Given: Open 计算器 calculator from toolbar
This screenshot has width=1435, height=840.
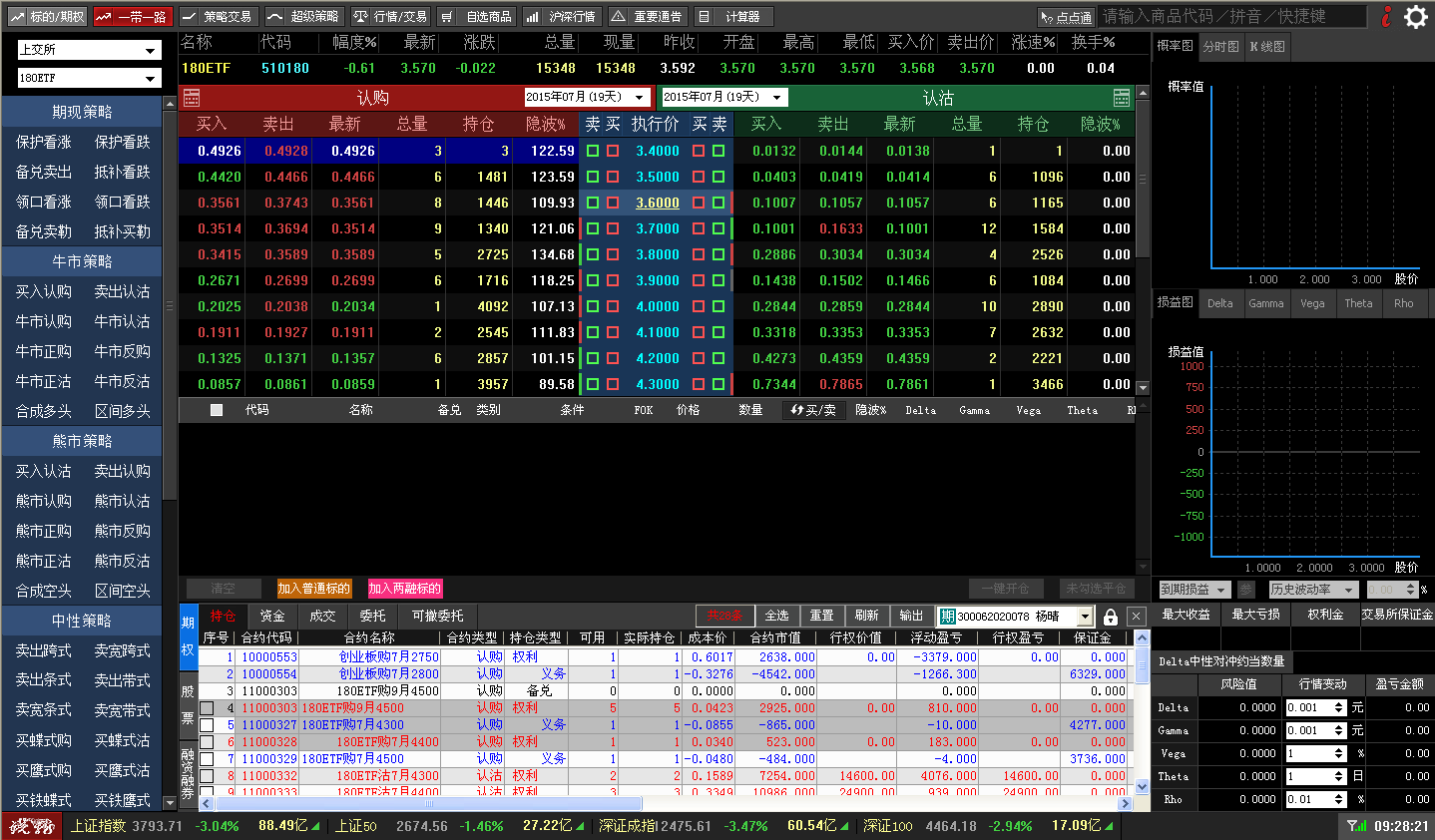Looking at the screenshot, I should 731,17.
